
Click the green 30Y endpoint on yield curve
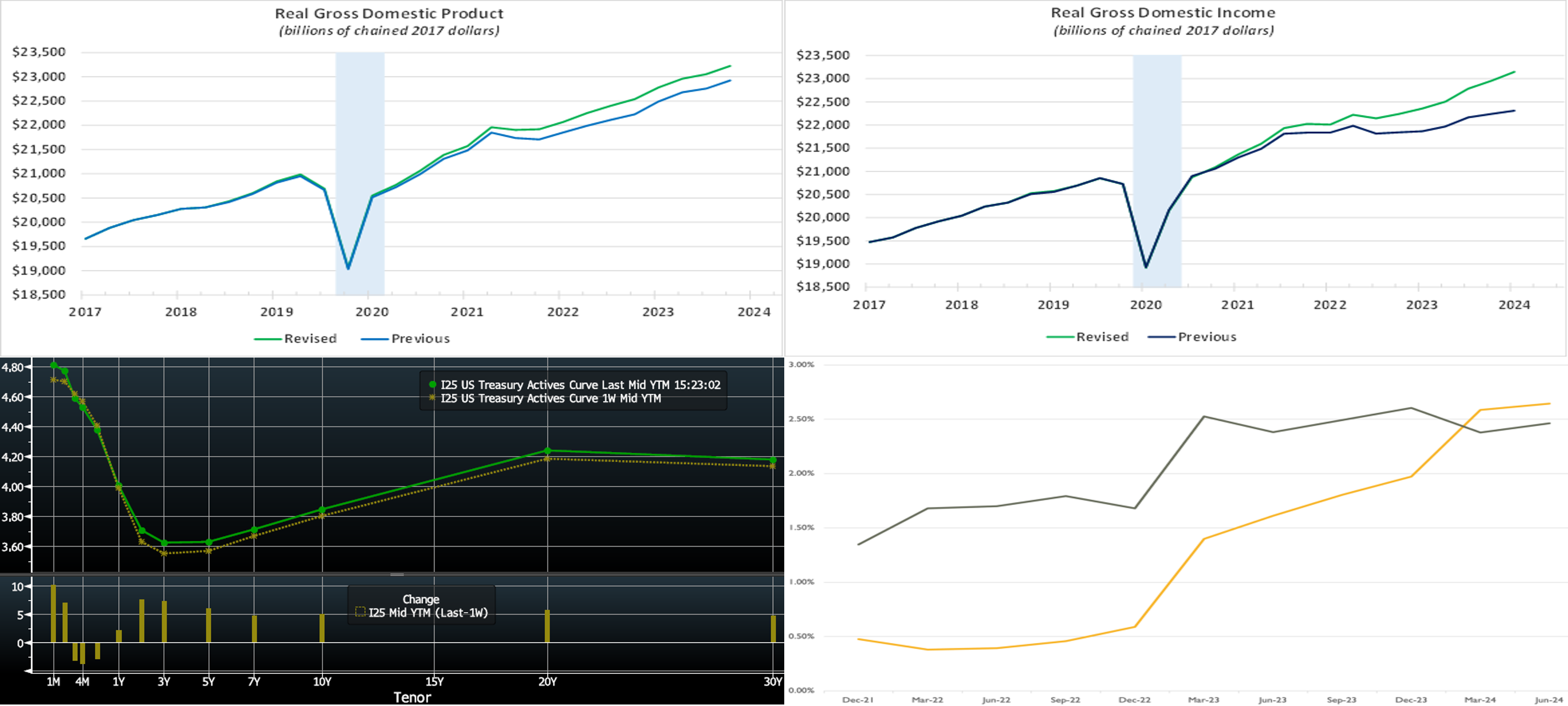(x=773, y=460)
